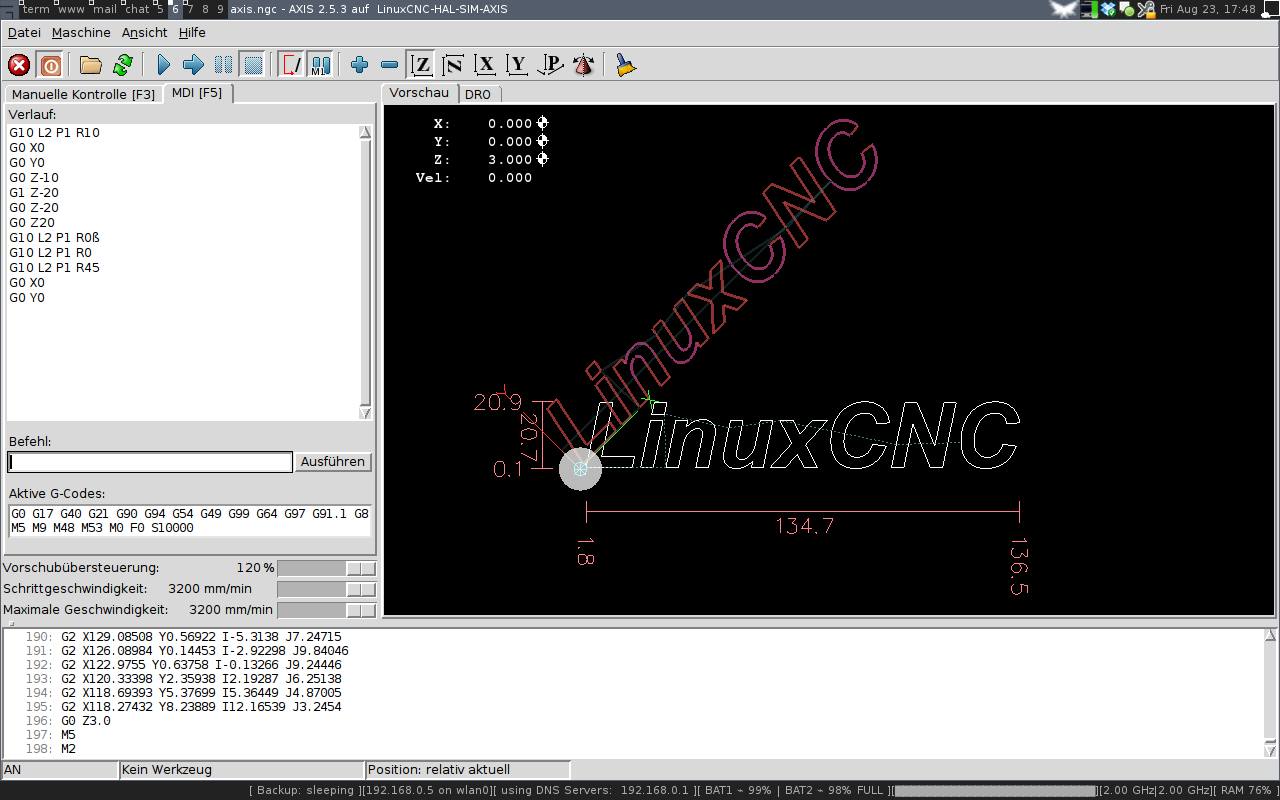1280x800 pixels.
Task: Select history entry G0 Z20
Action: 32,222
